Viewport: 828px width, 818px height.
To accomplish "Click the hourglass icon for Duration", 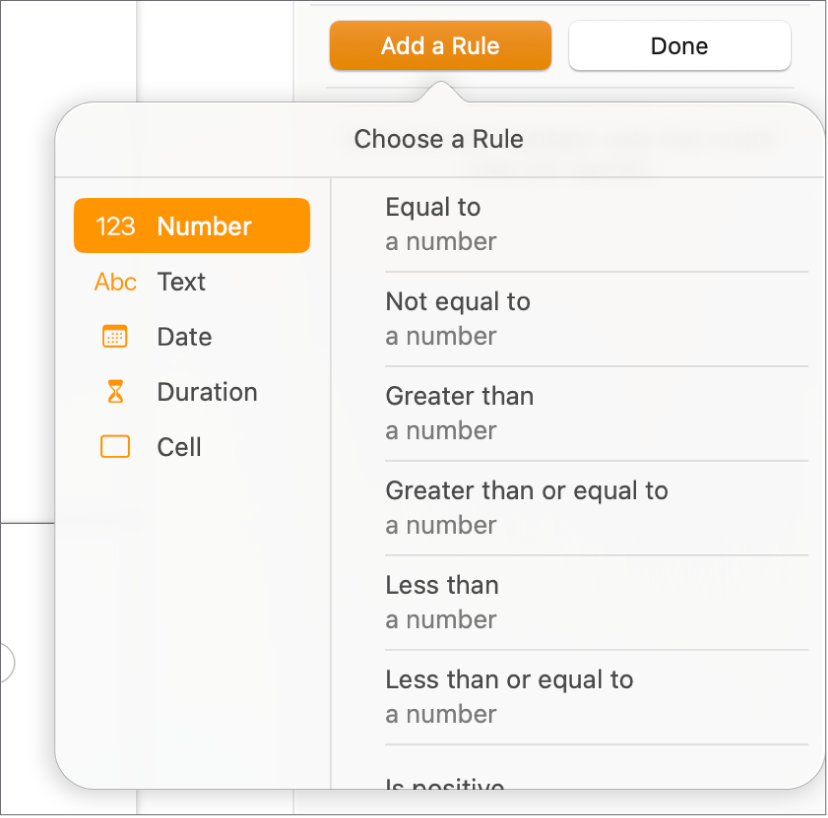I will pyautogui.click(x=114, y=392).
